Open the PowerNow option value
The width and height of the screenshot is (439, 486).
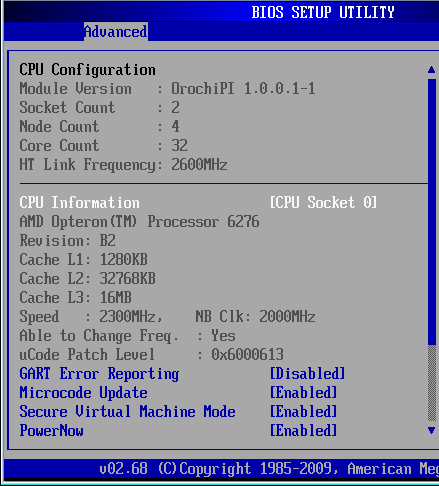[x=303, y=430]
